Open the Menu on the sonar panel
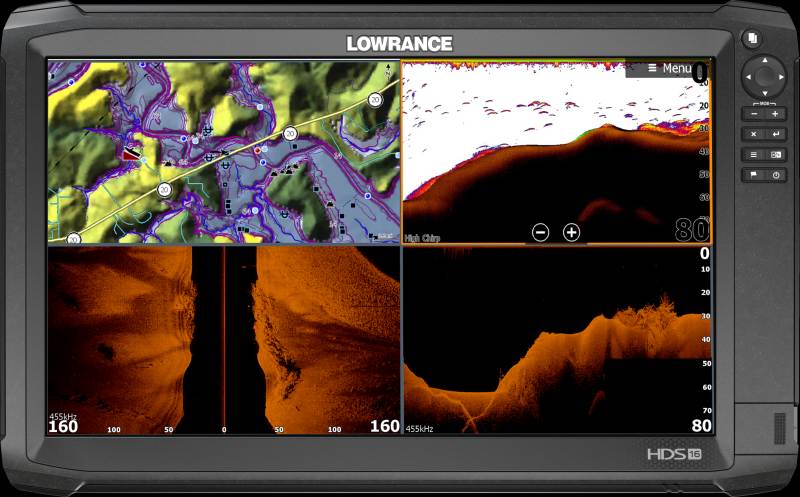The width and height of the screenshot is (800, 497). pos(667,68)
